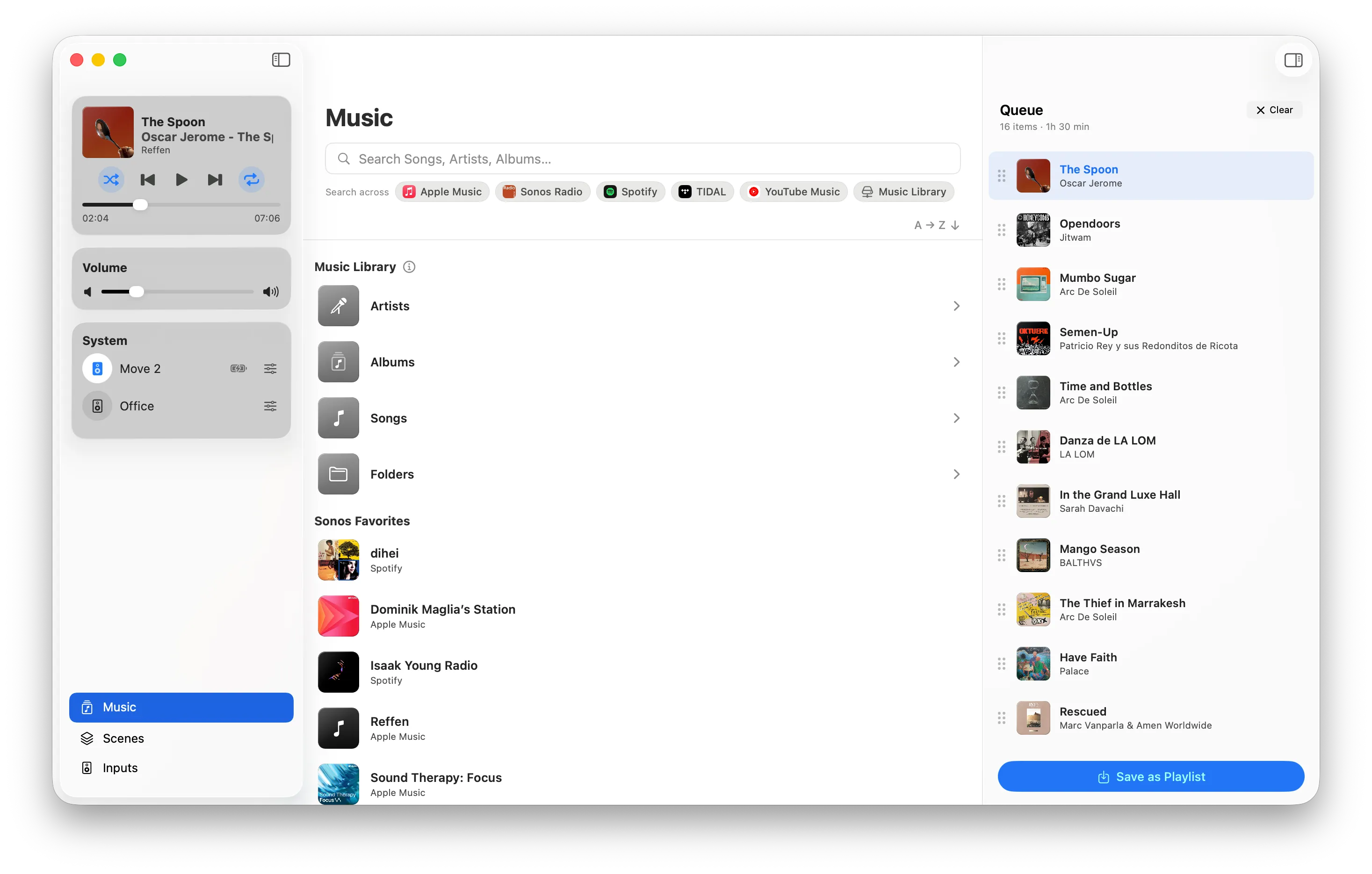This screenshot has height=874, width=1372.
Task: Toggle Sonos Radio search filter
Action: (x=542, y=192)
